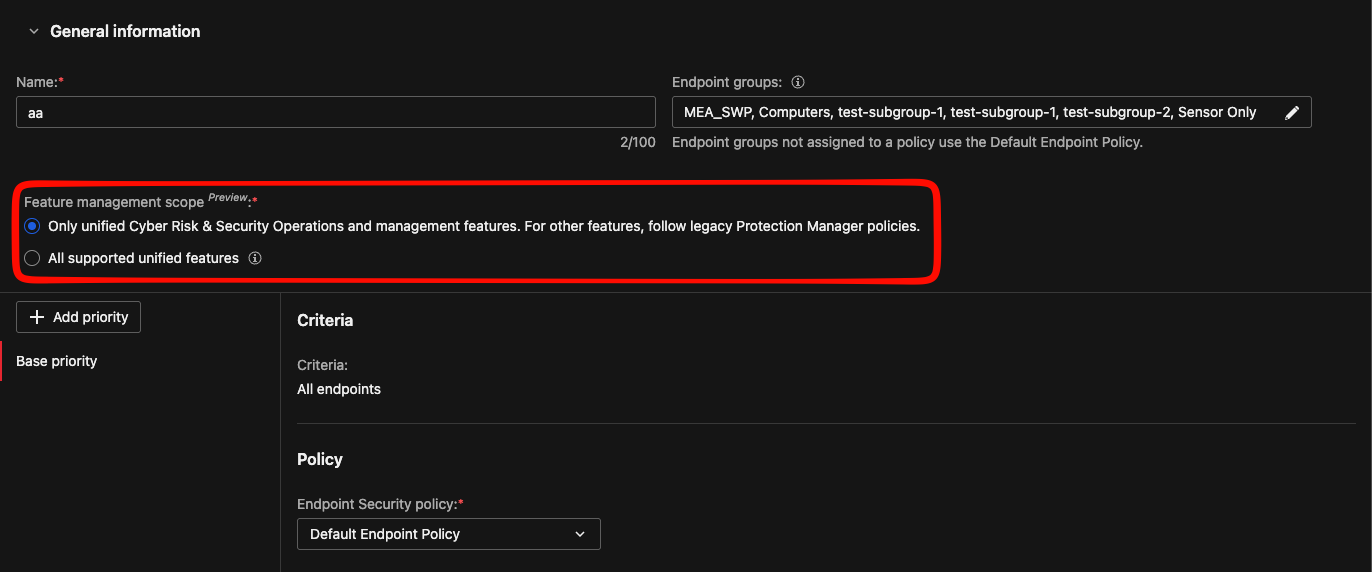Screen dimensions: 1372x572
Task: Select the Base priority tab
Action: pos(57,361)
